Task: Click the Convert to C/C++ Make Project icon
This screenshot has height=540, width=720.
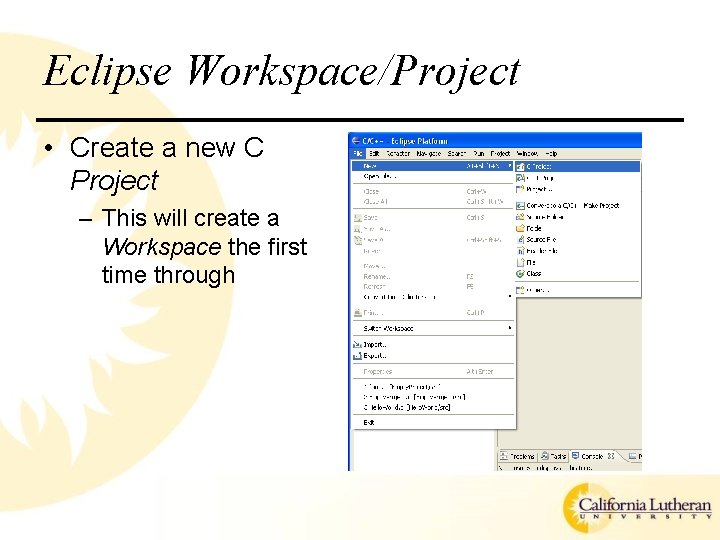Action: [x=520, y=206]
